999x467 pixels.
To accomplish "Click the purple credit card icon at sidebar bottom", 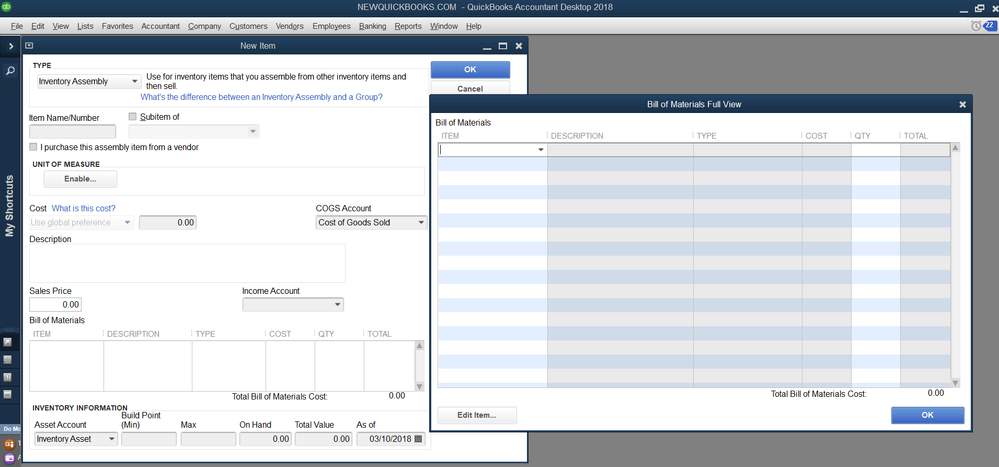I will point(9,458).
